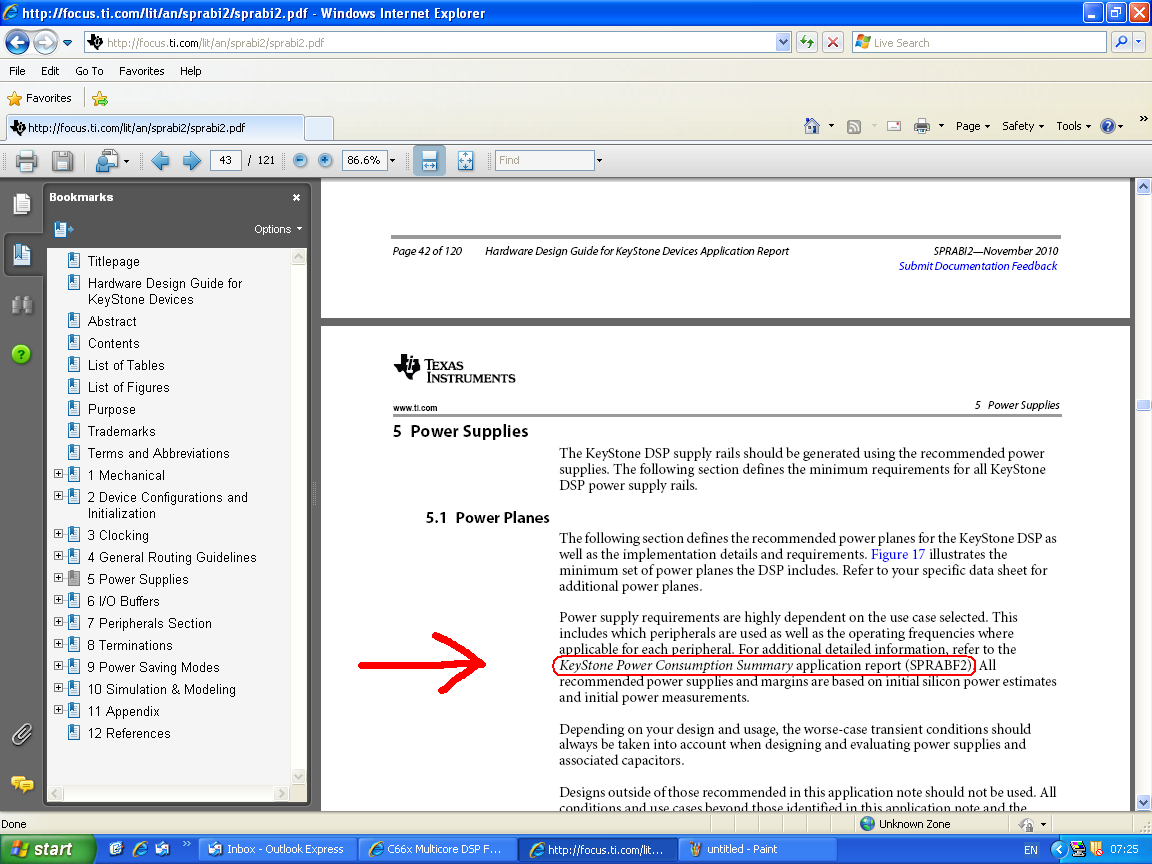Open Submit Documentation Feedback link

coord(977,266)
